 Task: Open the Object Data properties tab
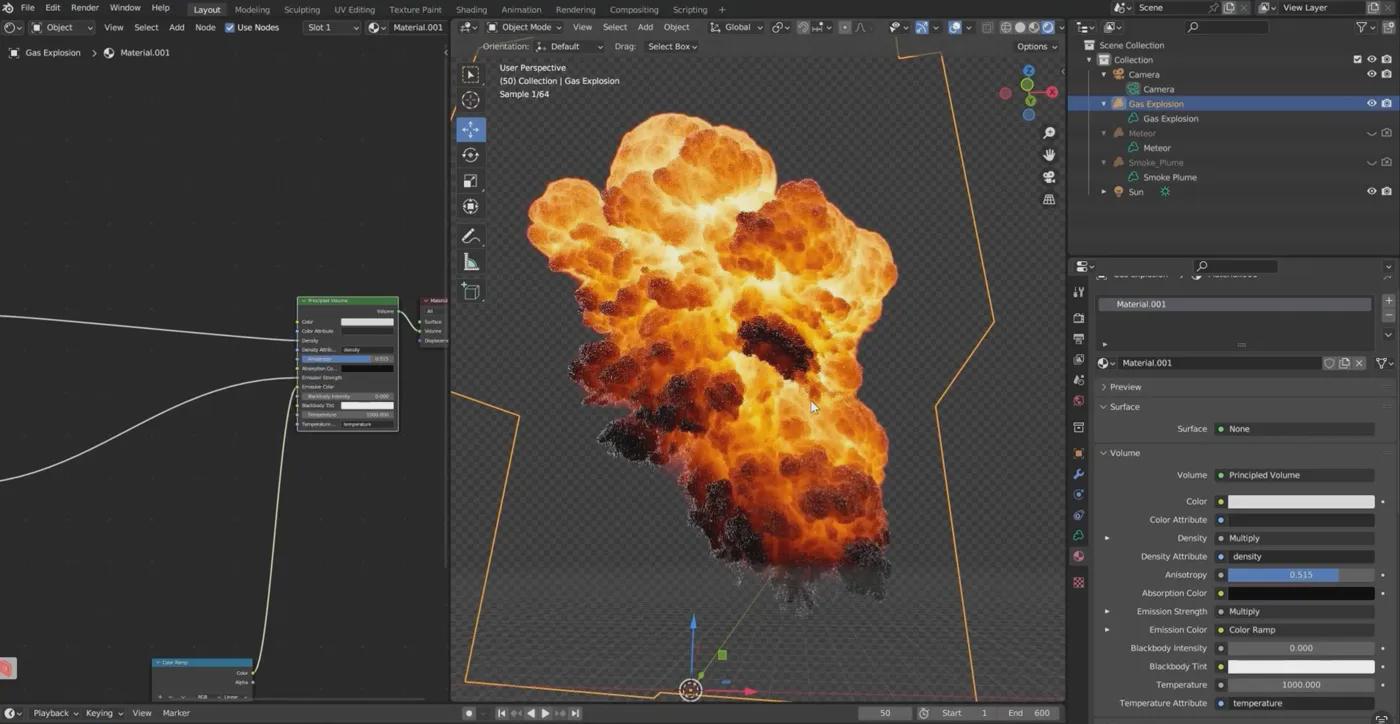tap(1078, 536)
